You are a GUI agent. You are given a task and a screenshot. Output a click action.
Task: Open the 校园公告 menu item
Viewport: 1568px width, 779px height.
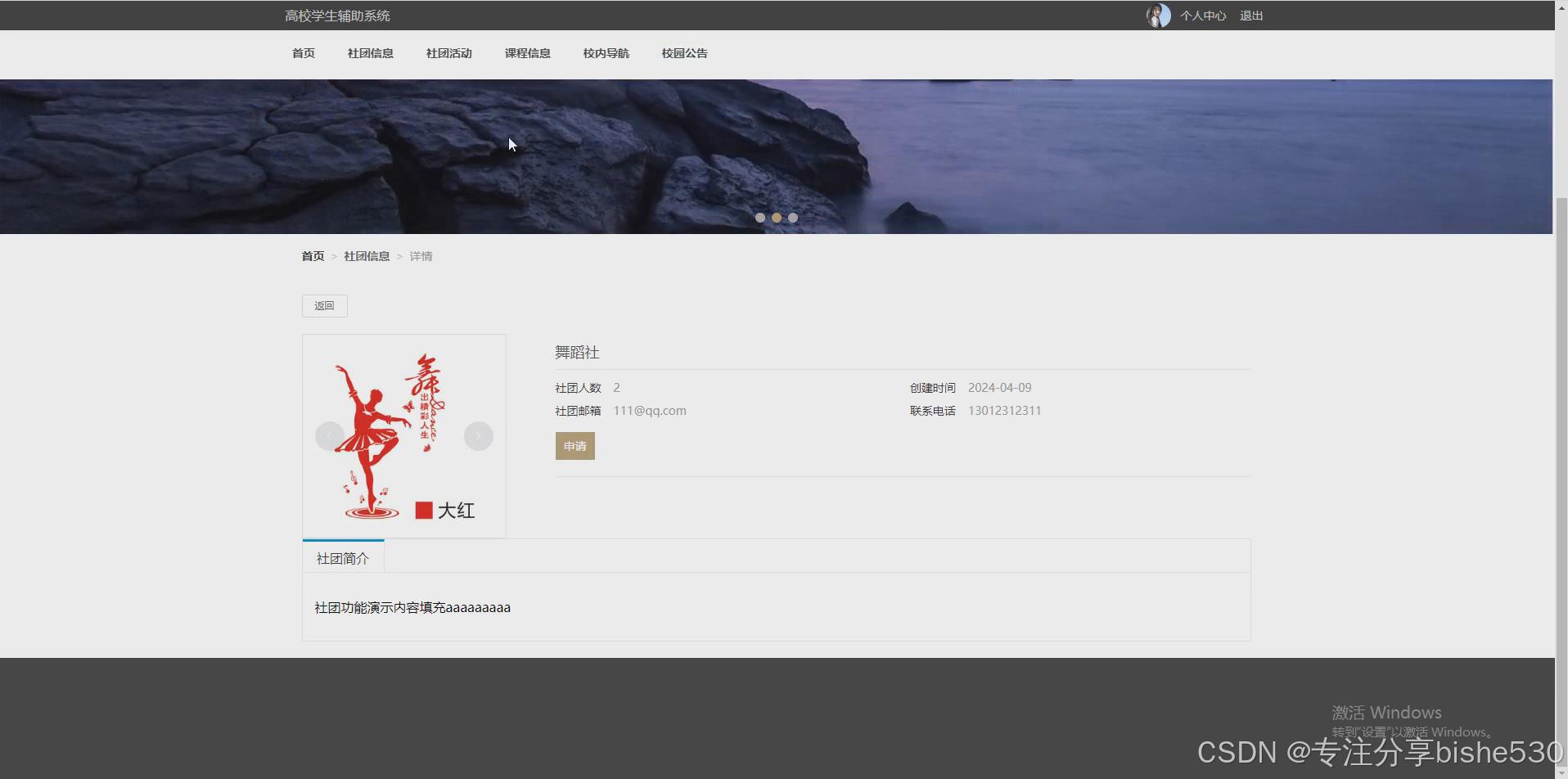tap(684, 53)
